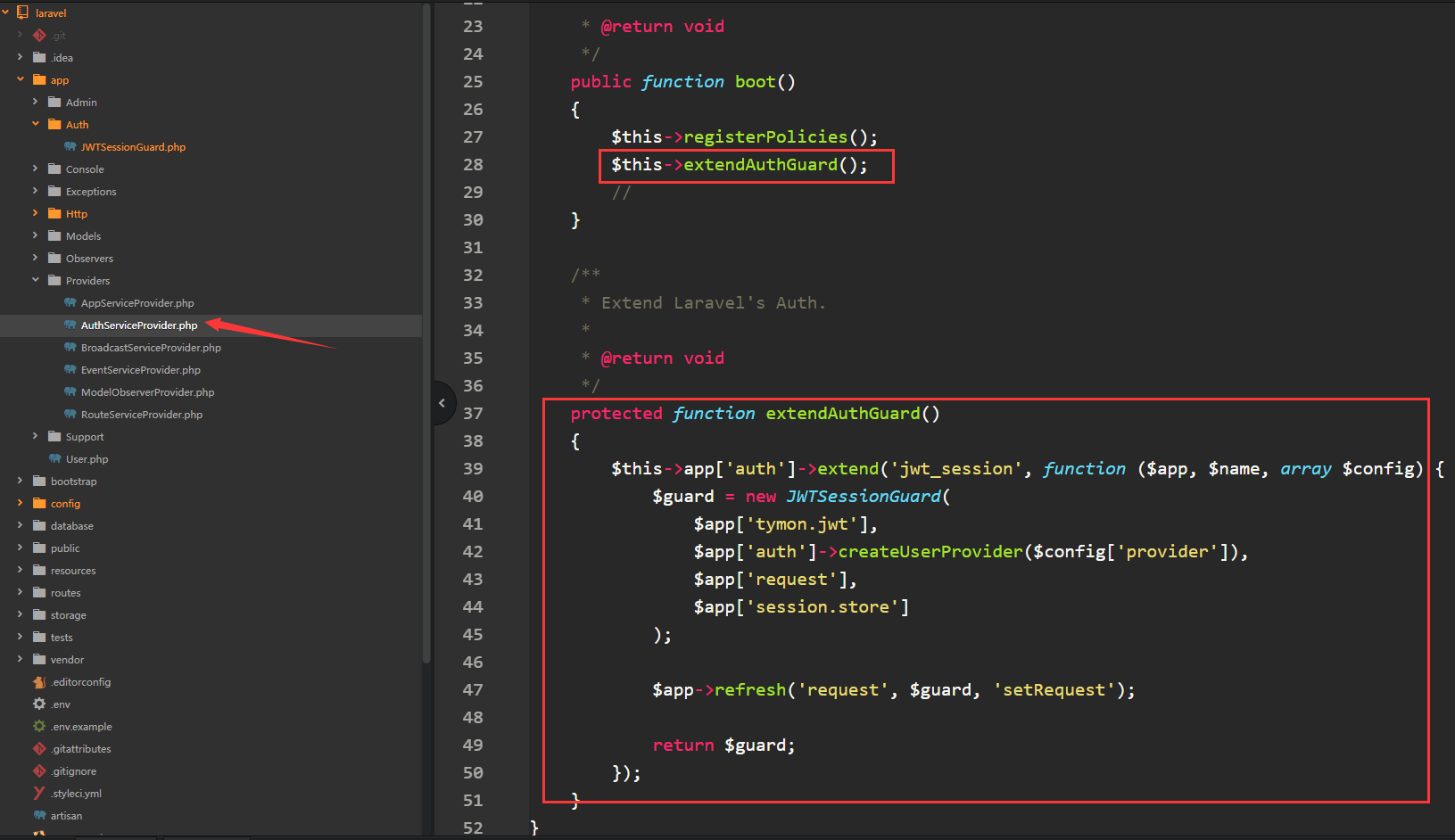Screen dimensions: 1455x840
Task: Select the tests folder
Action: tap(62, 638)
